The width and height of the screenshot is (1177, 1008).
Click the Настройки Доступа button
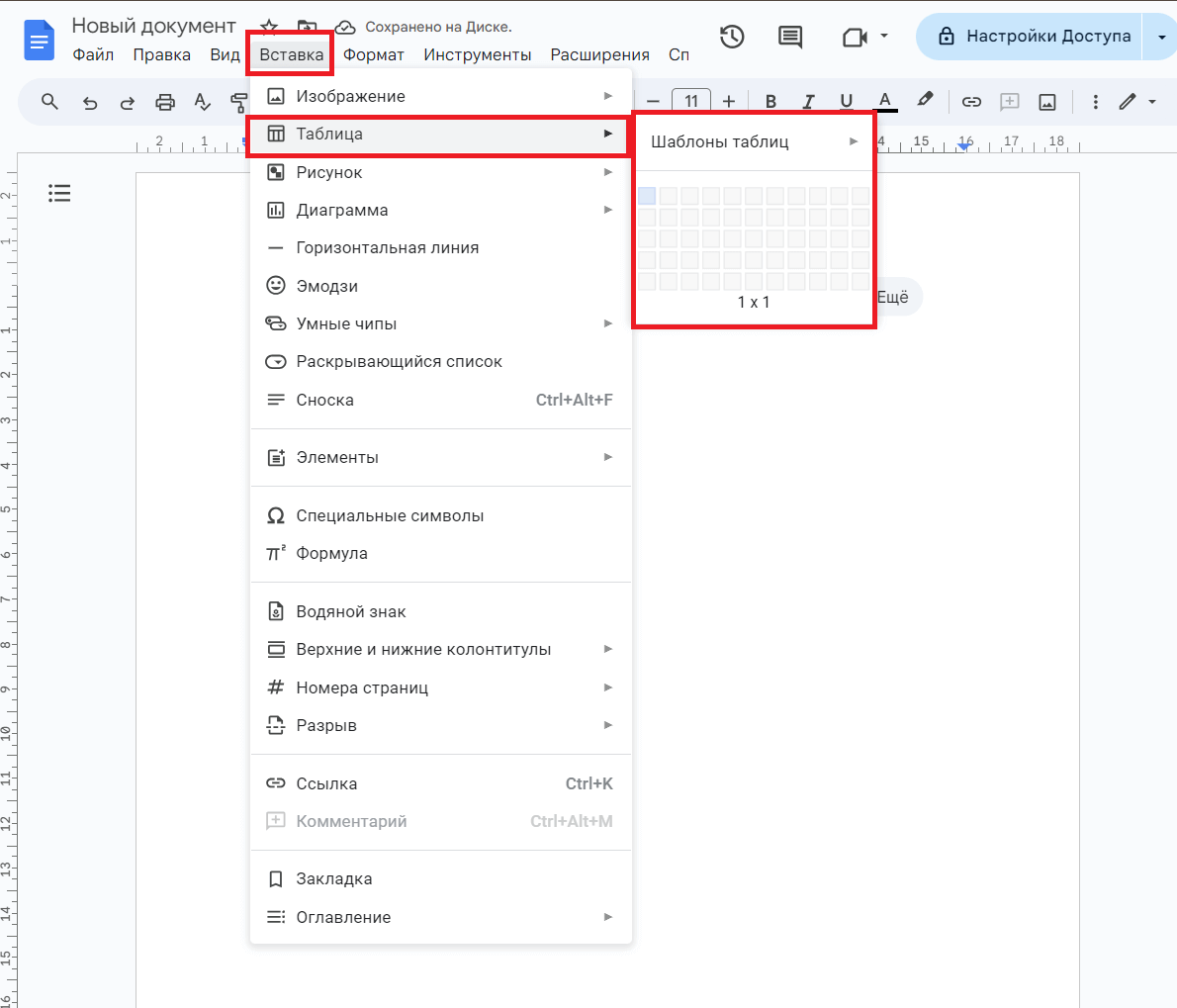[x=1034, y=37]
